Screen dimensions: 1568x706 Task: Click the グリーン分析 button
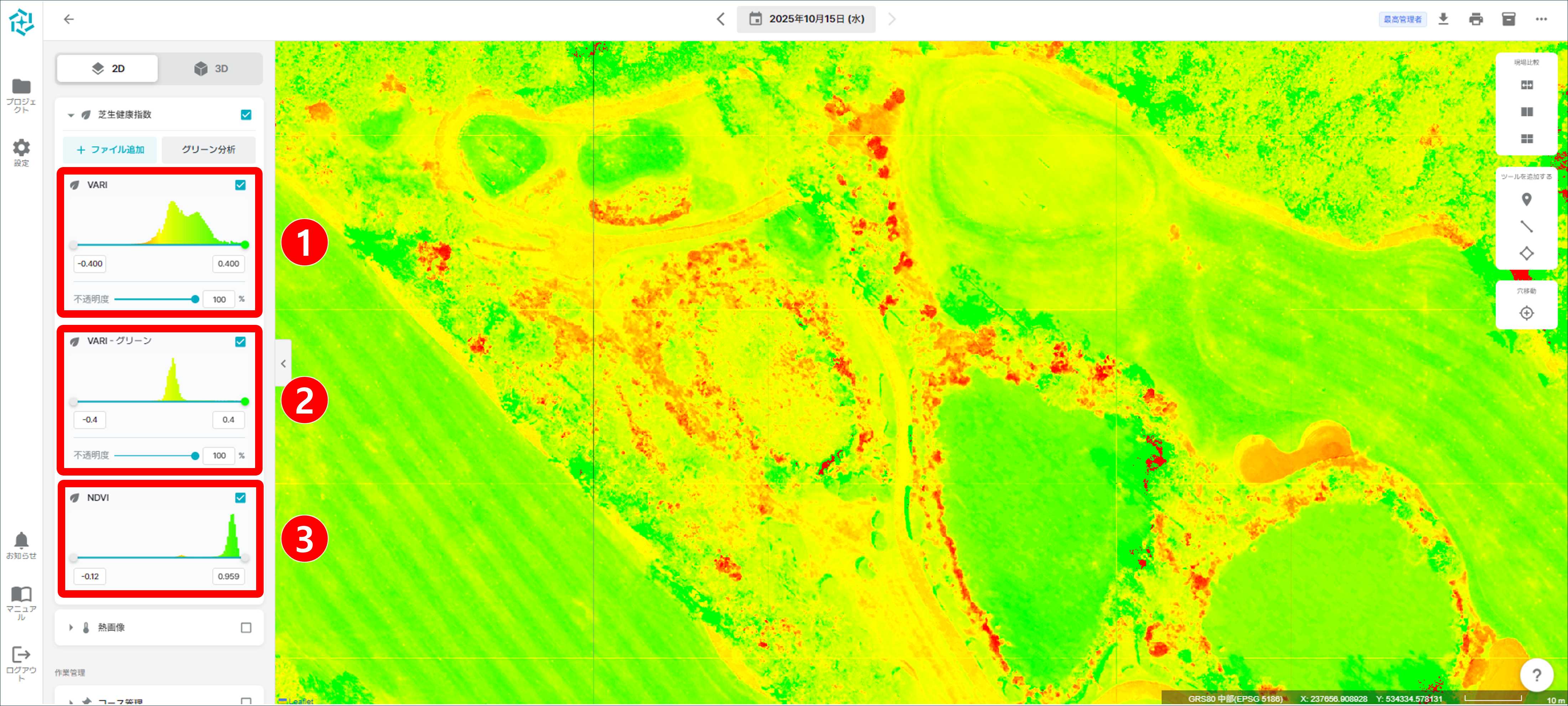pos(208,150)
